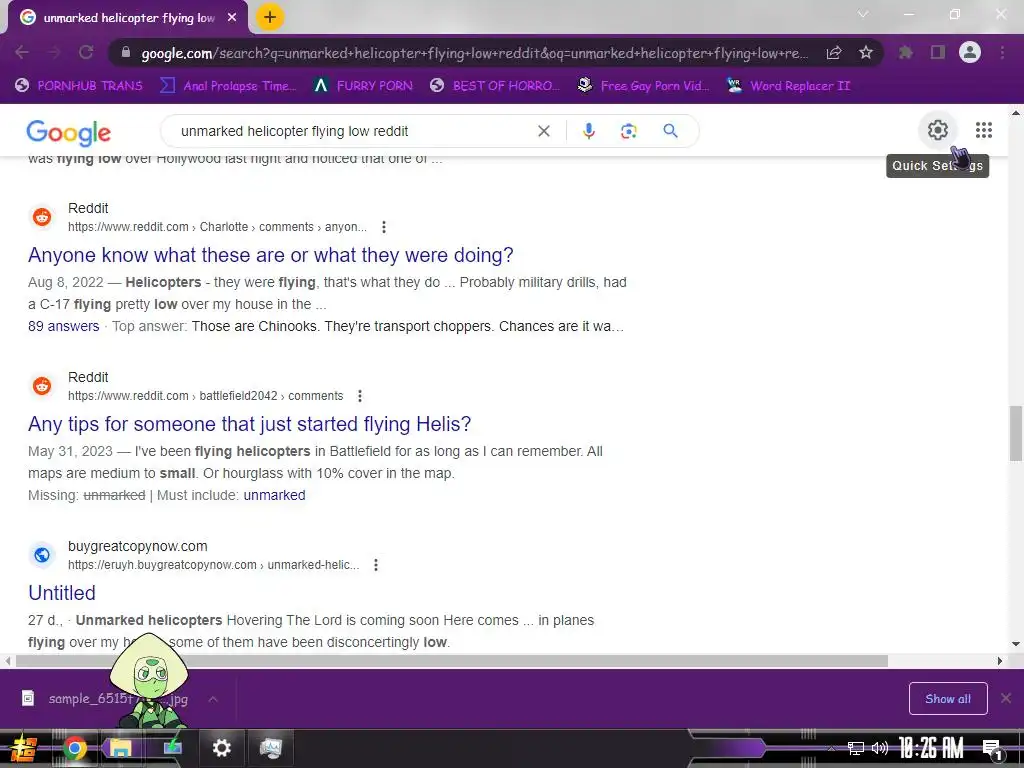Click buygreatcopynow globe favicon
The width and height of the screenshot is (1024, 768).
pyautogui.click(x=42, y=555)
